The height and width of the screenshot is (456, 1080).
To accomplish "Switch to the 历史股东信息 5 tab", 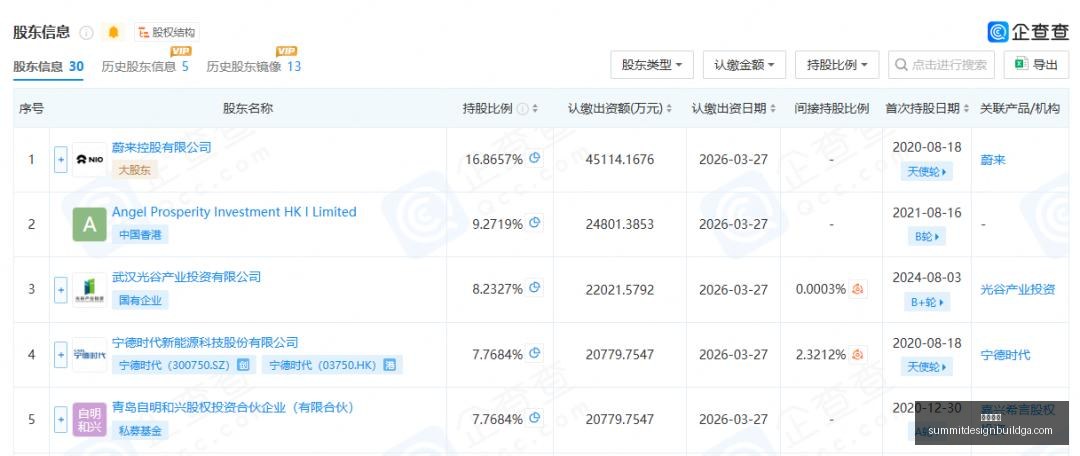I will click(x=145, y=66).
